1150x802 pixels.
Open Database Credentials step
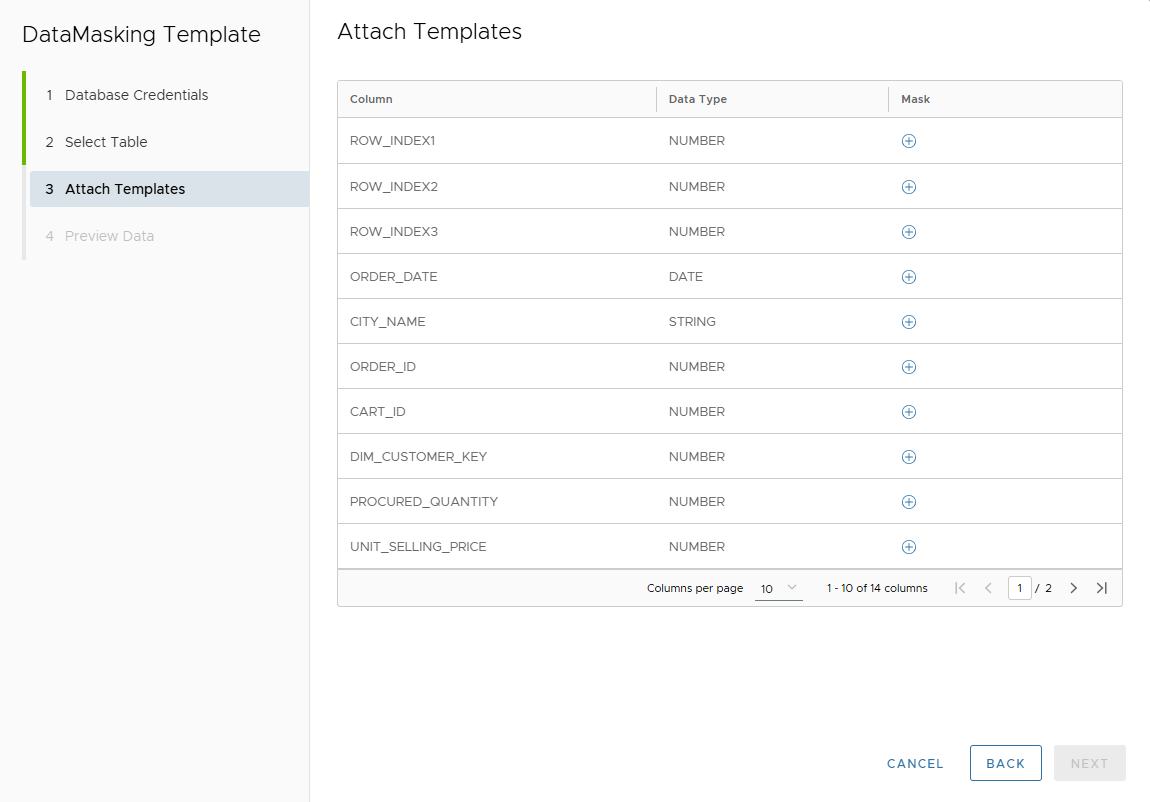pyautogui.click(x=136, y=95)
